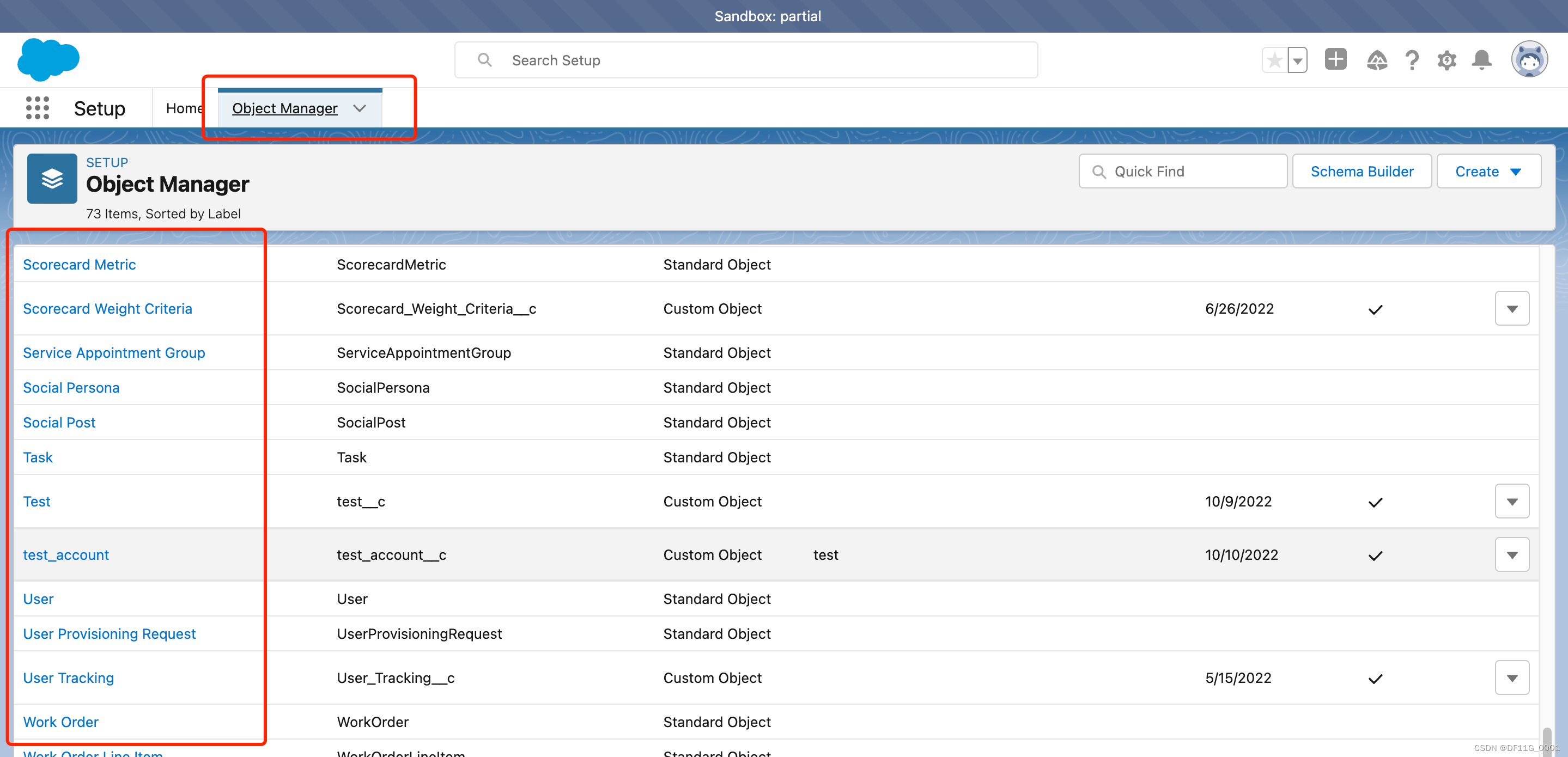Open the global create plus icon
The height and width of the screenshot is (757, 1568).
(x=1335, y=59)
